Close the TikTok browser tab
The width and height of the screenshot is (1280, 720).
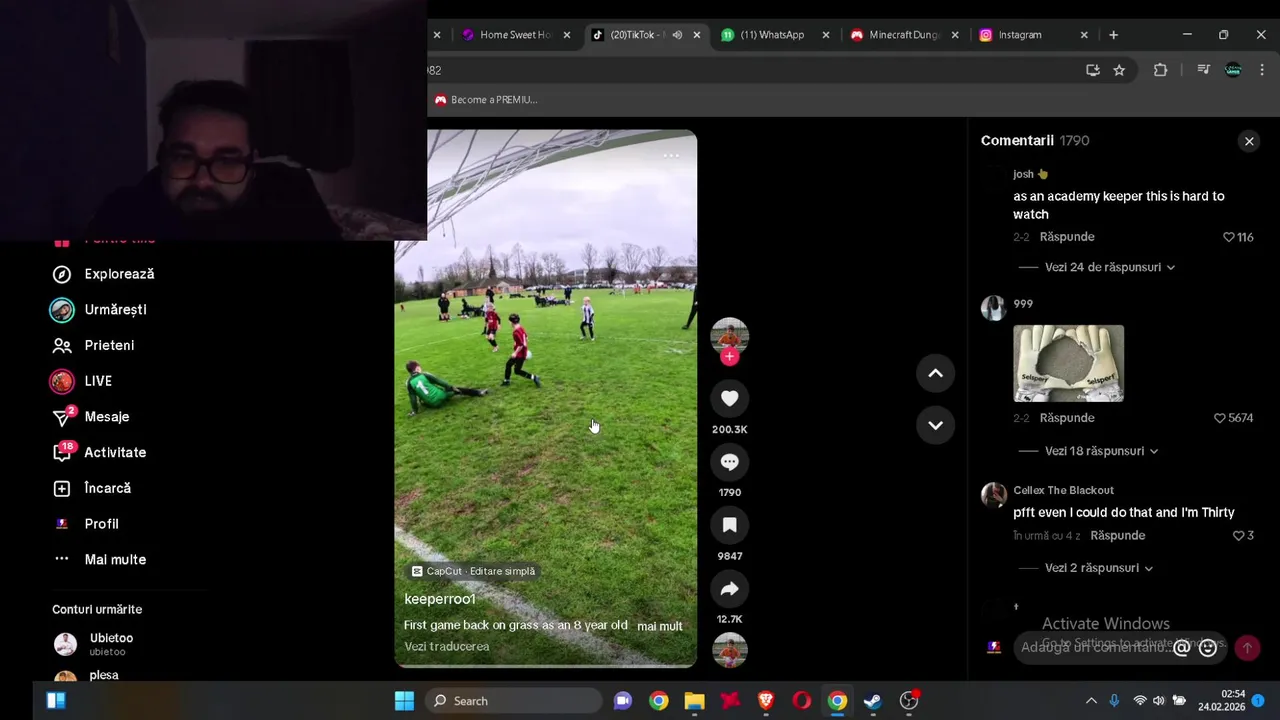pos(697,35)
